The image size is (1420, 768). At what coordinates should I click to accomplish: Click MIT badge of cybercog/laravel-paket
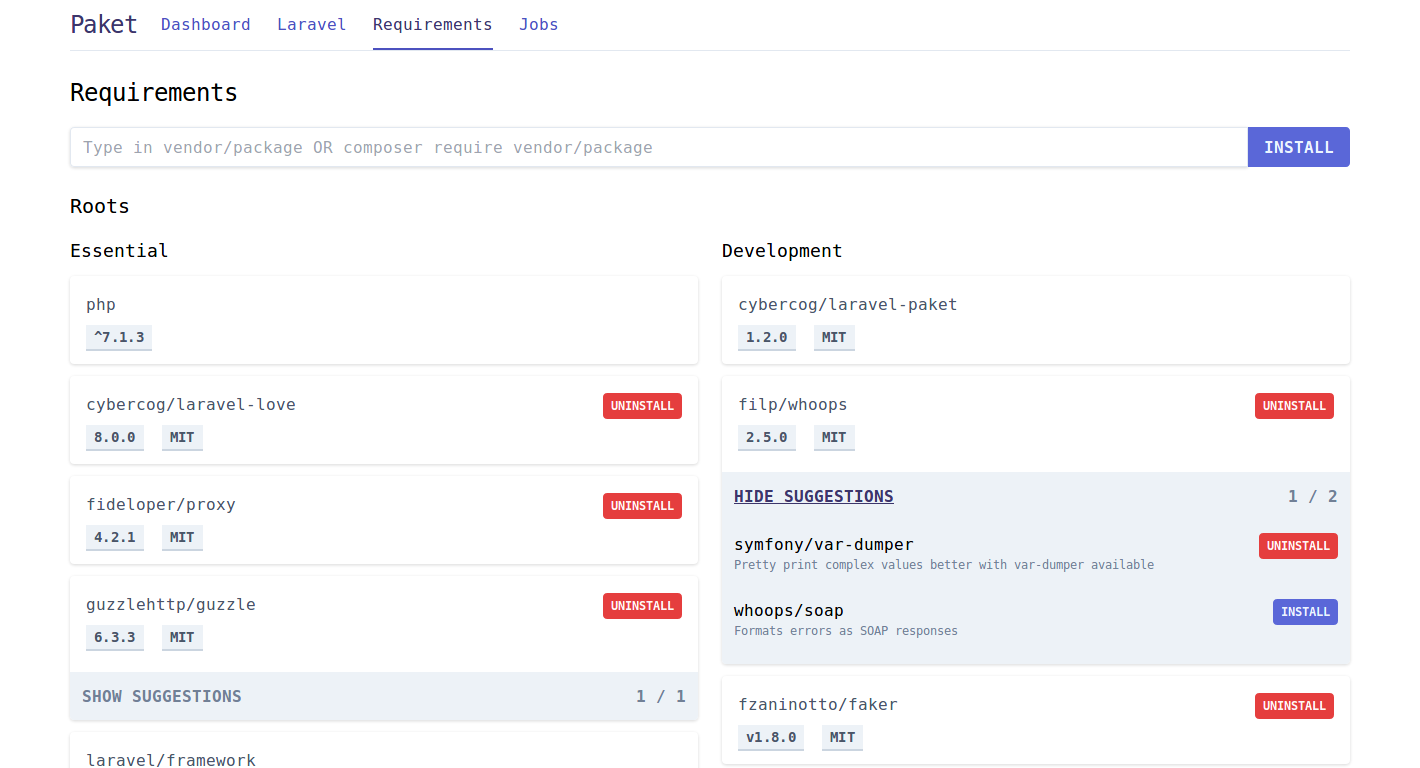(834, 337)
